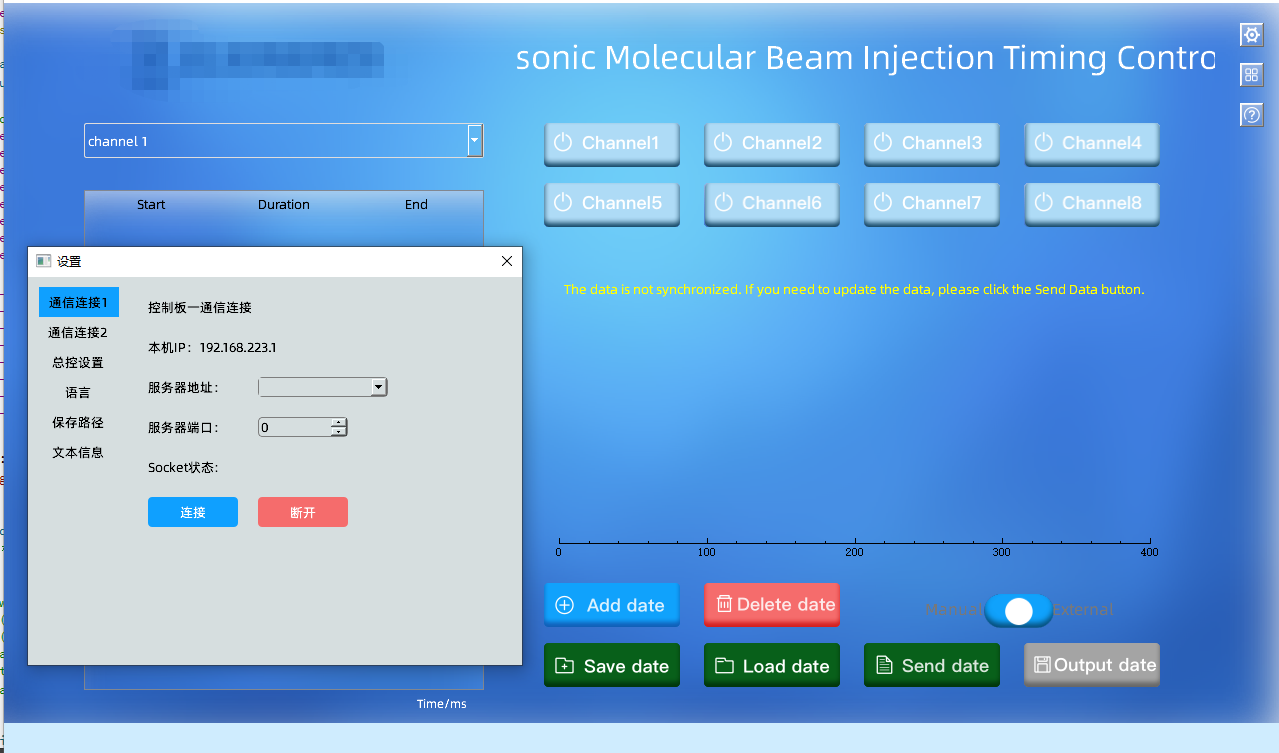The height and width of the screenshot is (753, 1279).
Task: Toggle Channel2 power button
Action: [x=771, y=144]
